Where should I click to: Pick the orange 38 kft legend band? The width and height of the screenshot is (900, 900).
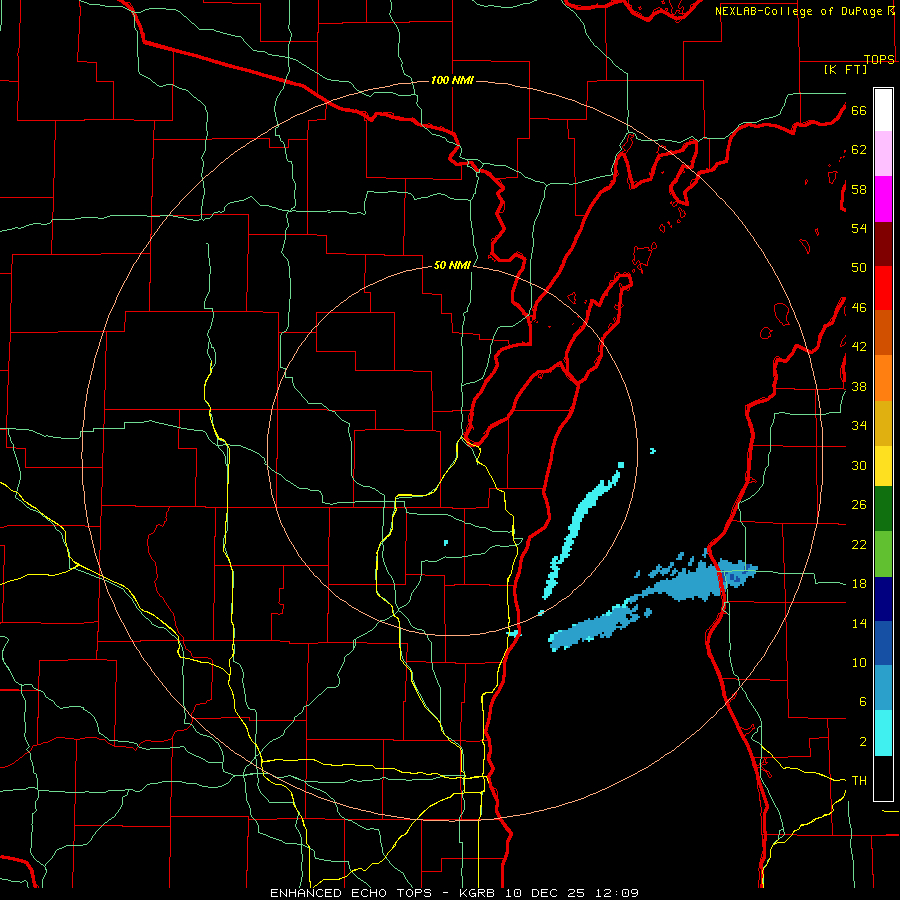(883, 378)
